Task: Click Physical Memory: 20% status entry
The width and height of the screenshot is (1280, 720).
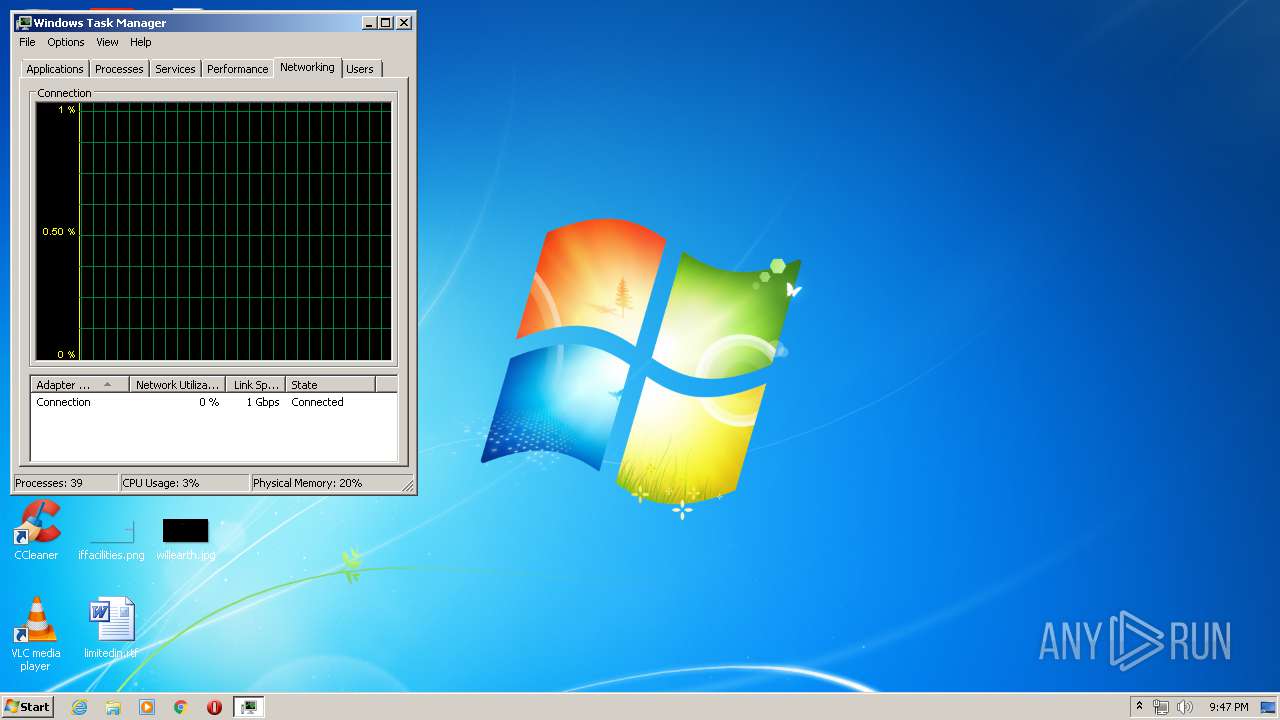Action: click(325, 483)
